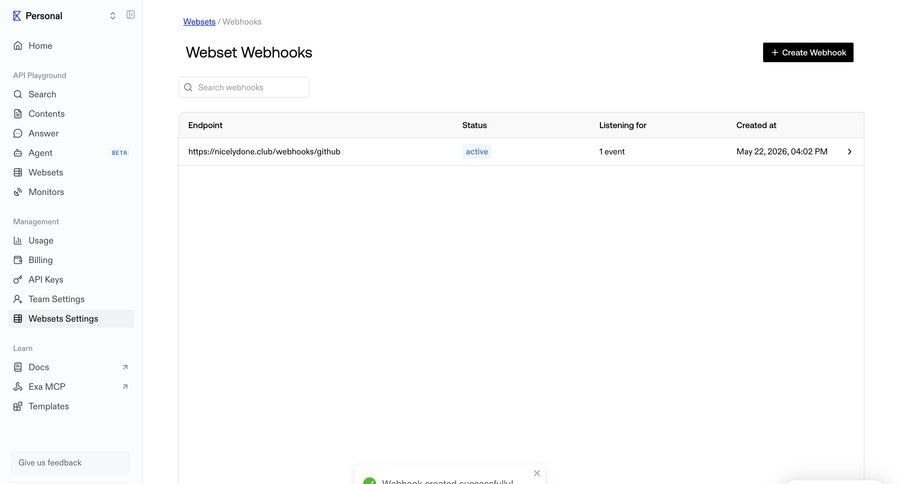Open the API Keys page
The height and width of the screenshot is (484, 900).
70,280
